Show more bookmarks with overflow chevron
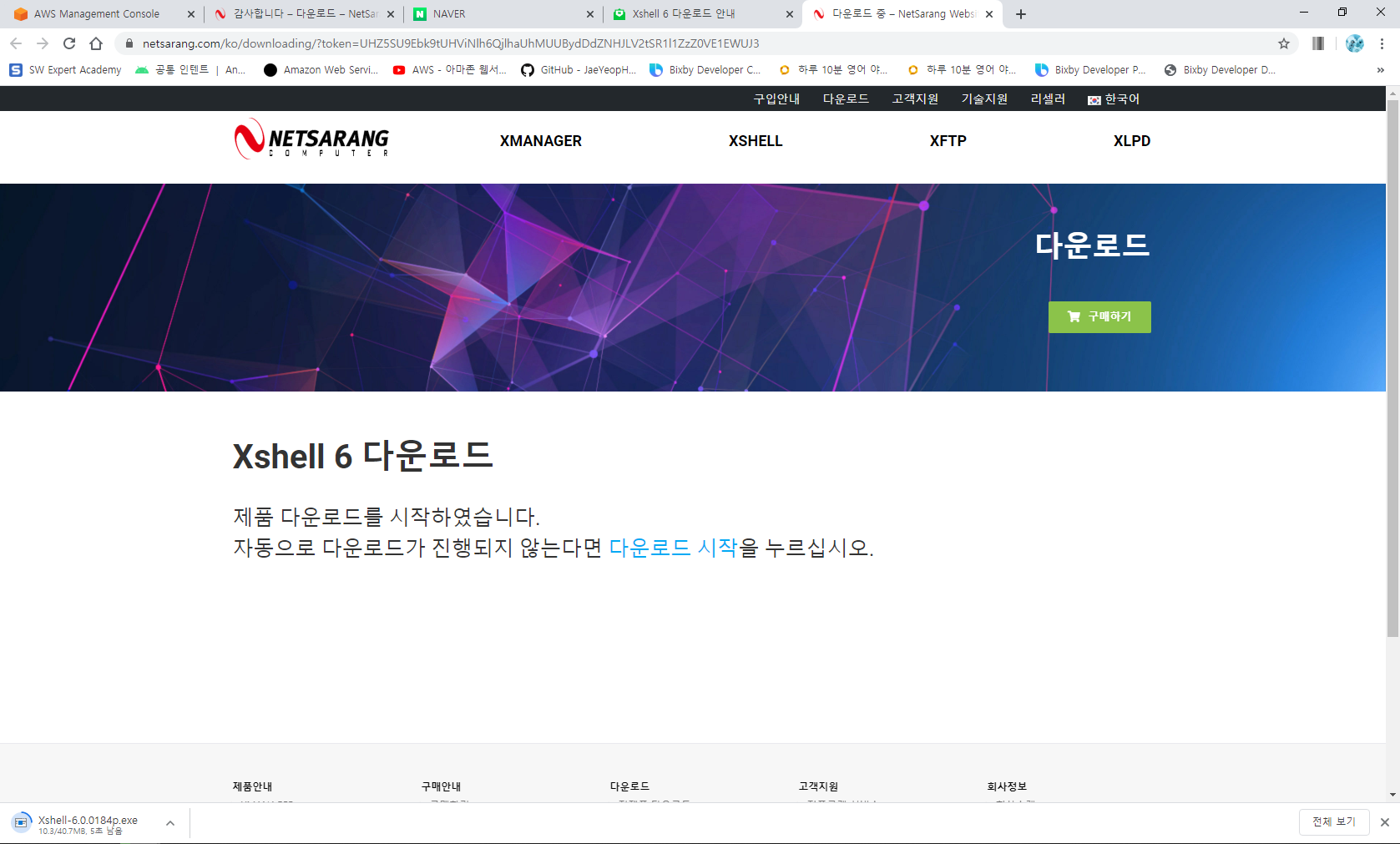The width and height of the screenshot is (1400, 844). [1381, 70]
